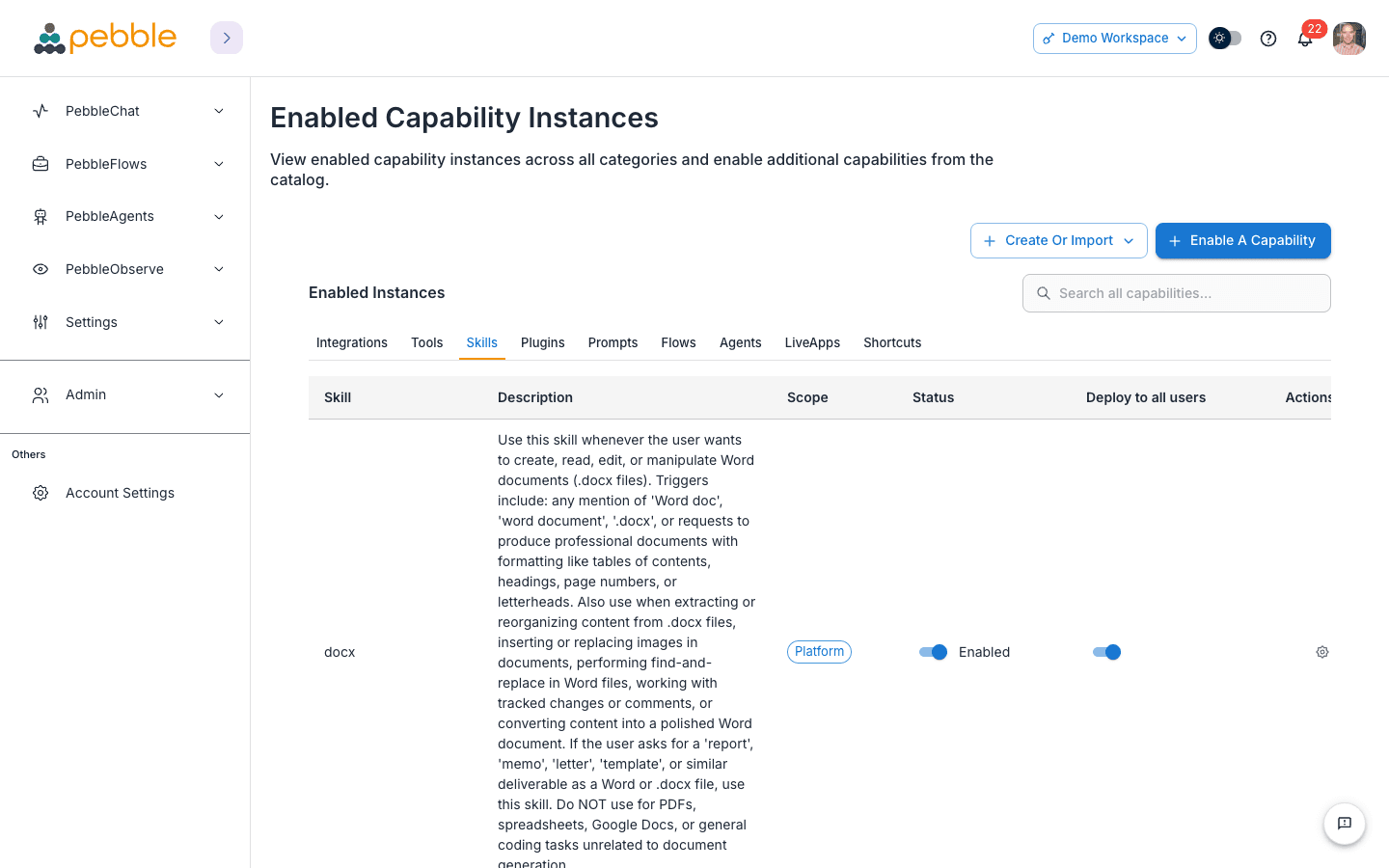Click the Admin users icon

[x=41, y=395]
